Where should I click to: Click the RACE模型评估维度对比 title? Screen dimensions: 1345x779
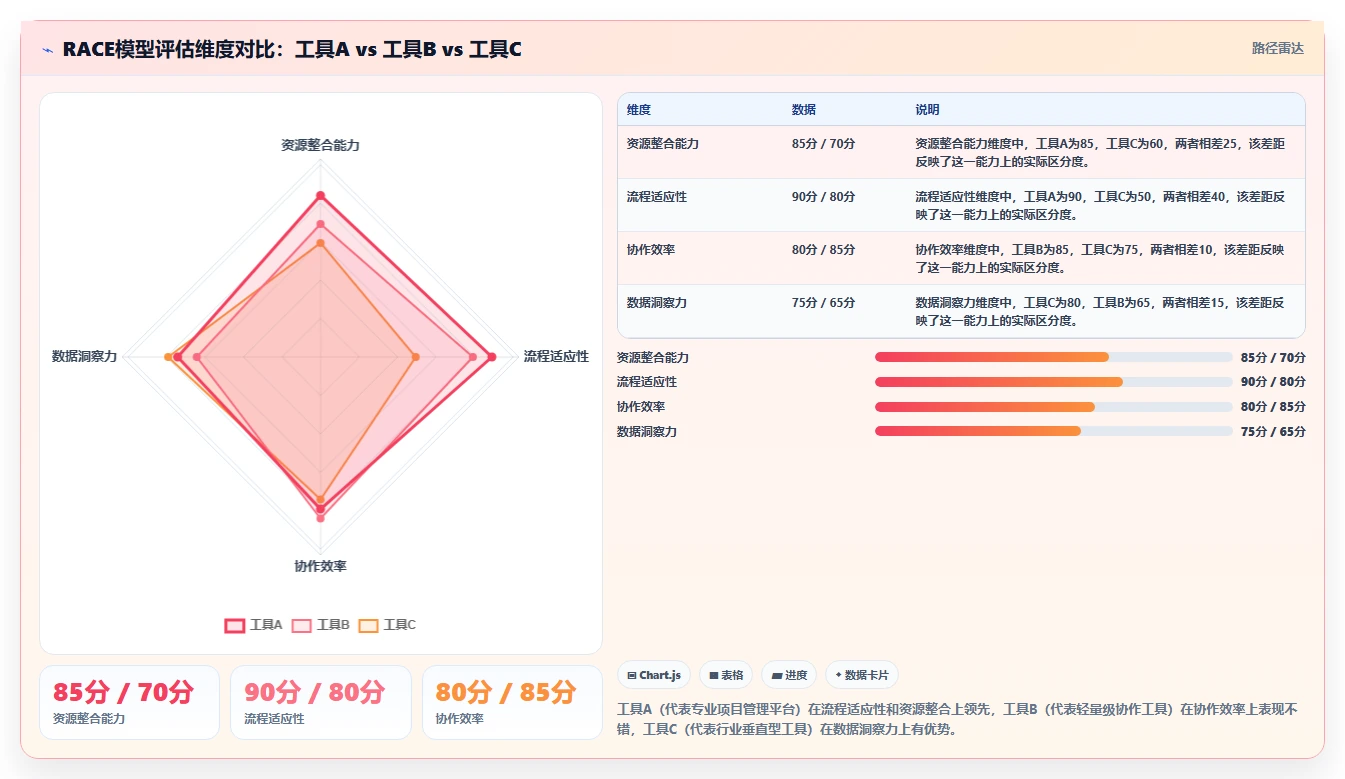coord(292,49)
